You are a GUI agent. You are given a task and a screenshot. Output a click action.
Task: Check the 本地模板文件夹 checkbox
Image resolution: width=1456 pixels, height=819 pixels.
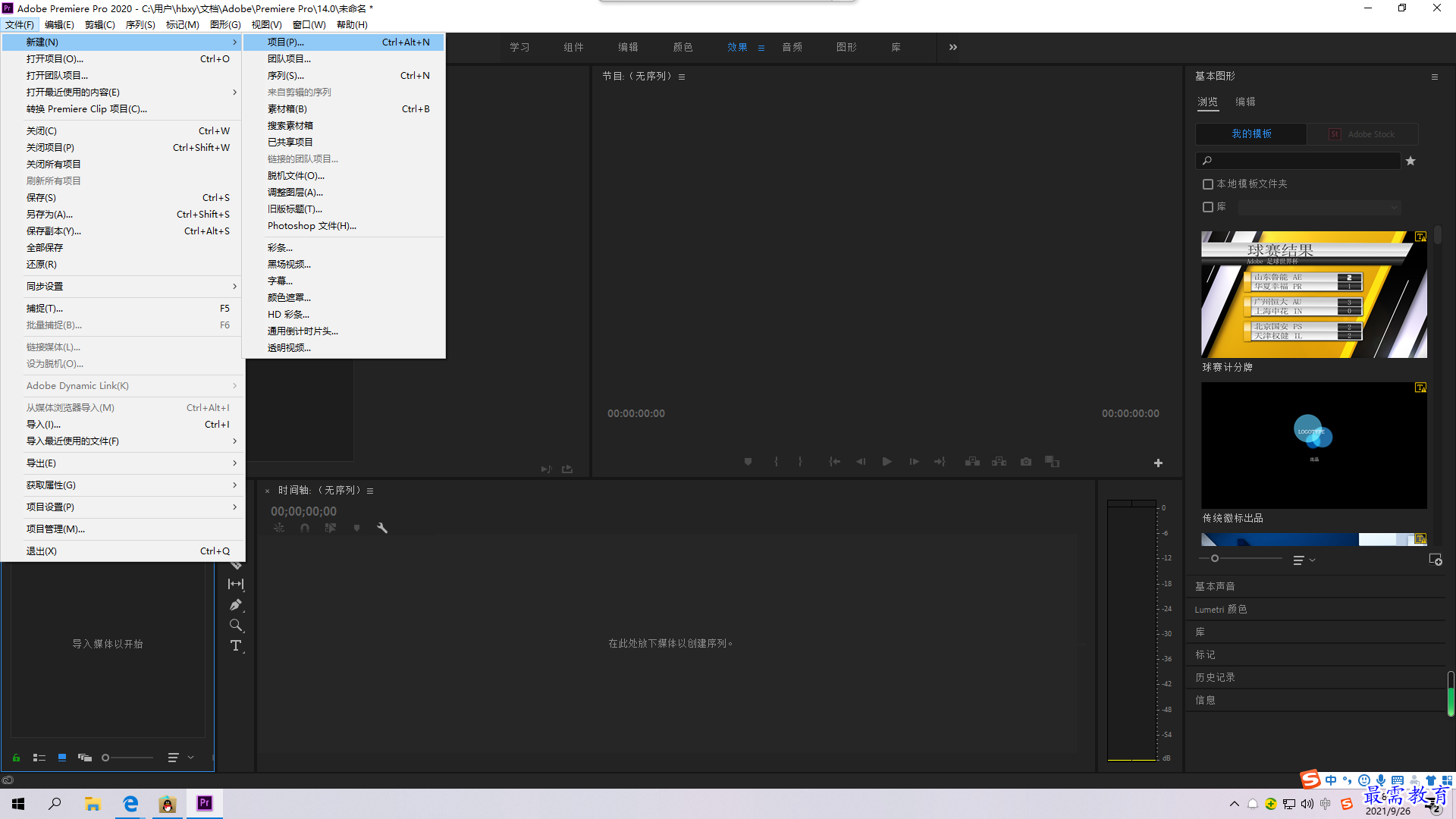click(x=1208, y=184)
